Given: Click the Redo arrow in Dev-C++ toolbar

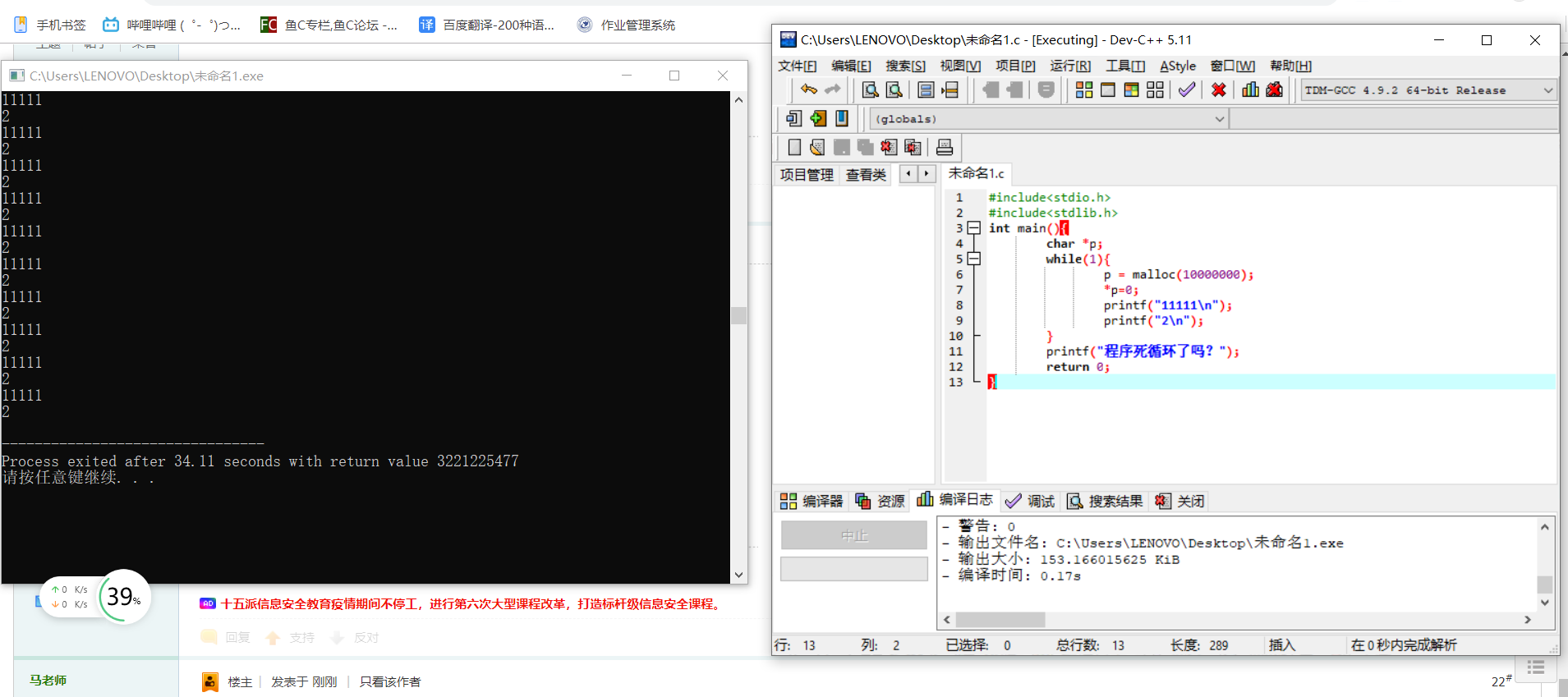Looking at the screenshot, I should click(x=833, y=89).
